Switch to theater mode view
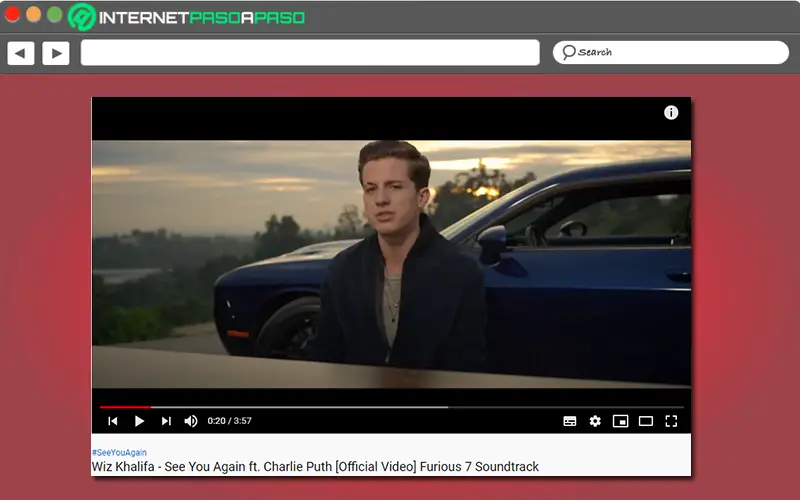The image size is (800, 500). tap(646, 421)
